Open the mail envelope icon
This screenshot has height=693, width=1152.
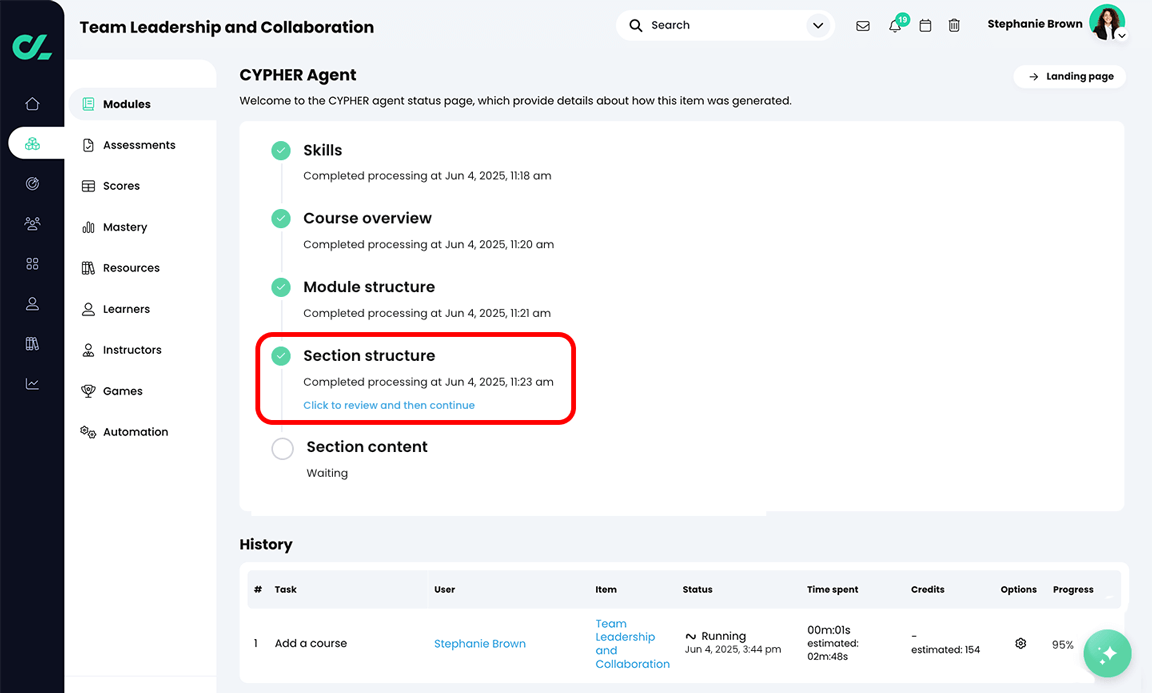coord(863,26)
